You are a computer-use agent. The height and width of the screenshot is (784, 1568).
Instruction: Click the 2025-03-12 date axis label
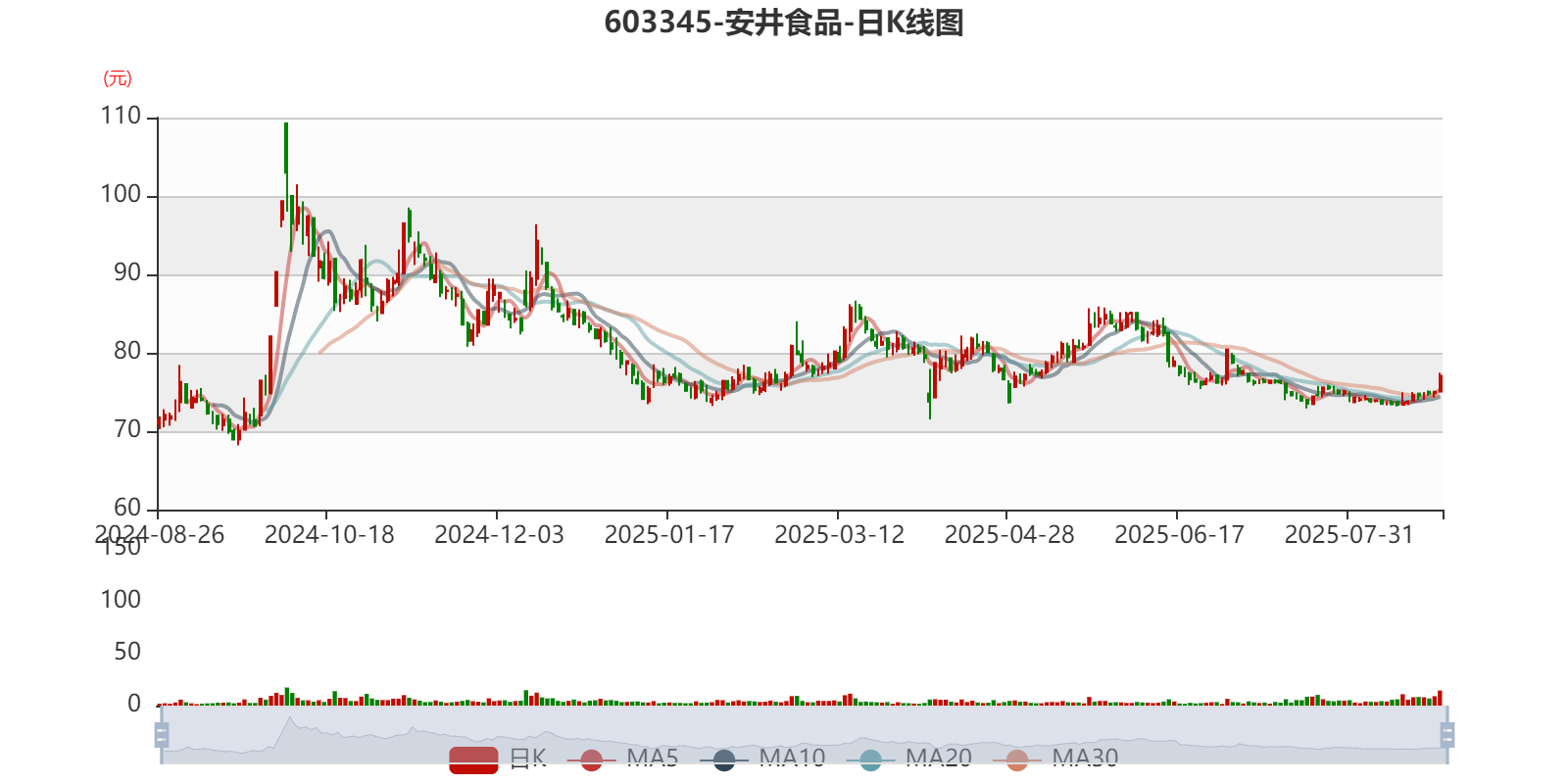click(840, 535)
